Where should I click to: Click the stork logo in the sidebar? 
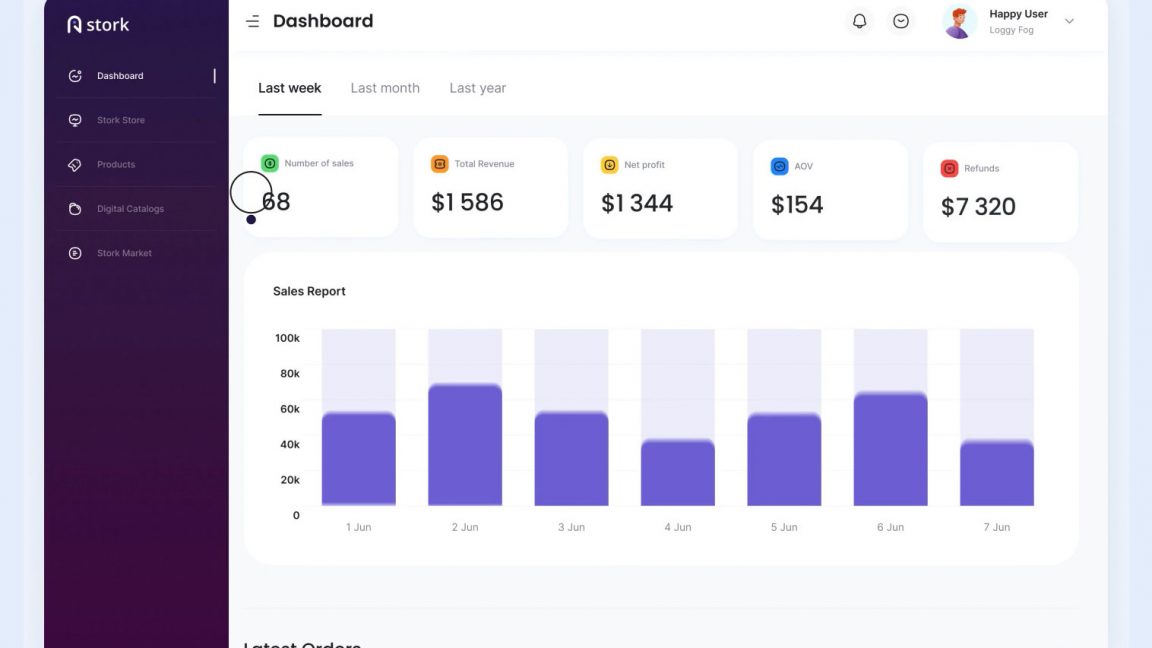coord(98,23)
